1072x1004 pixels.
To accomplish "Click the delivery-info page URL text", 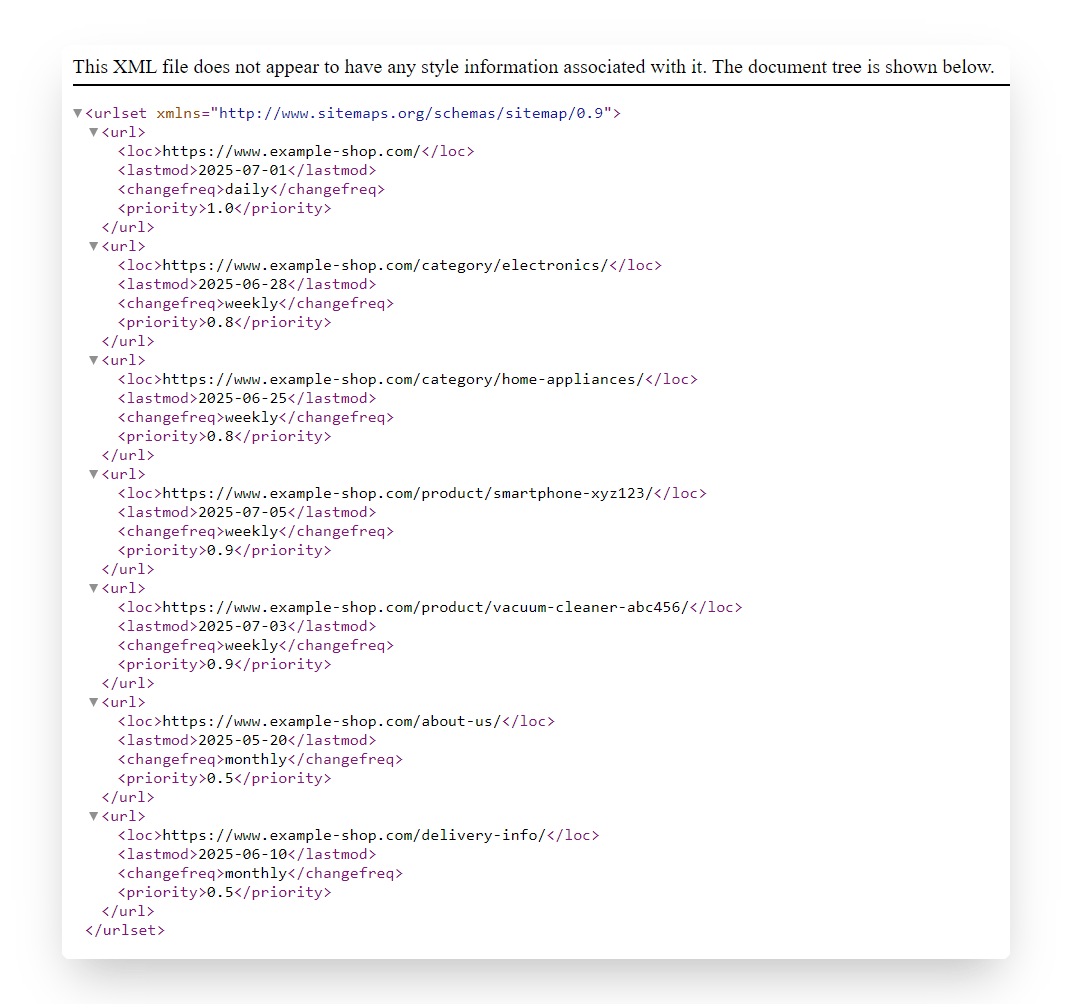I will pos(354,835).
